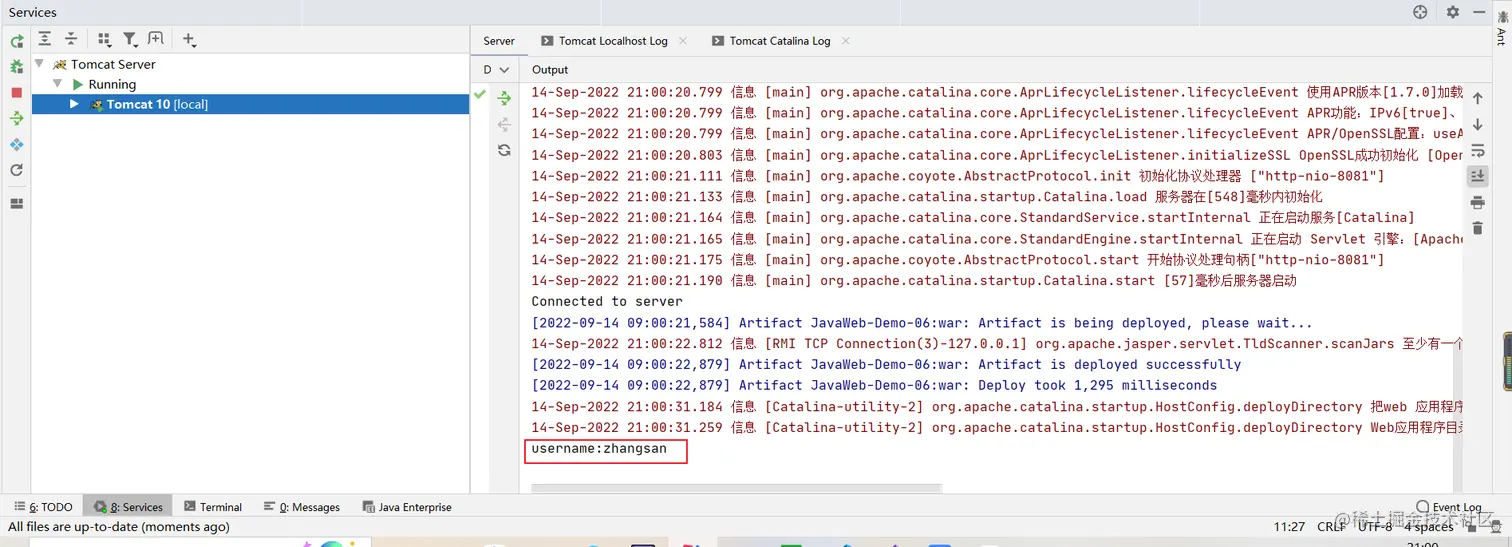Select the Tomcat Server tree item
Screen dimensions: 1512x547
(113, 64)
